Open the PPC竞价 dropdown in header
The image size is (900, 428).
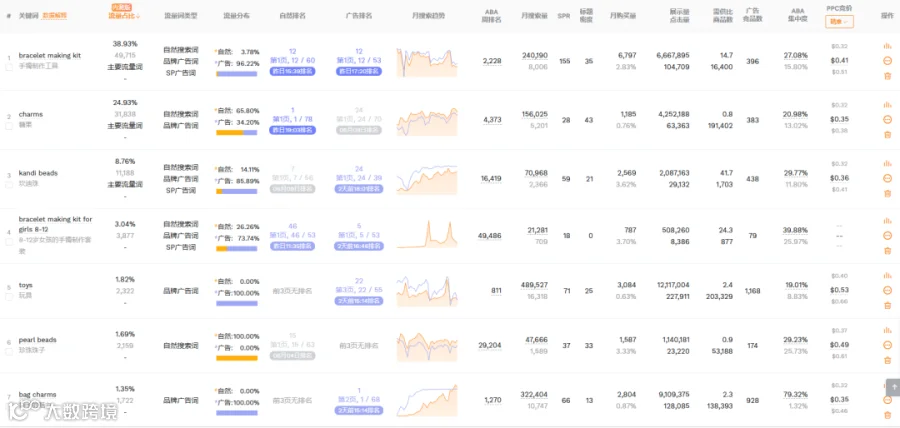(x=839, y=22)
